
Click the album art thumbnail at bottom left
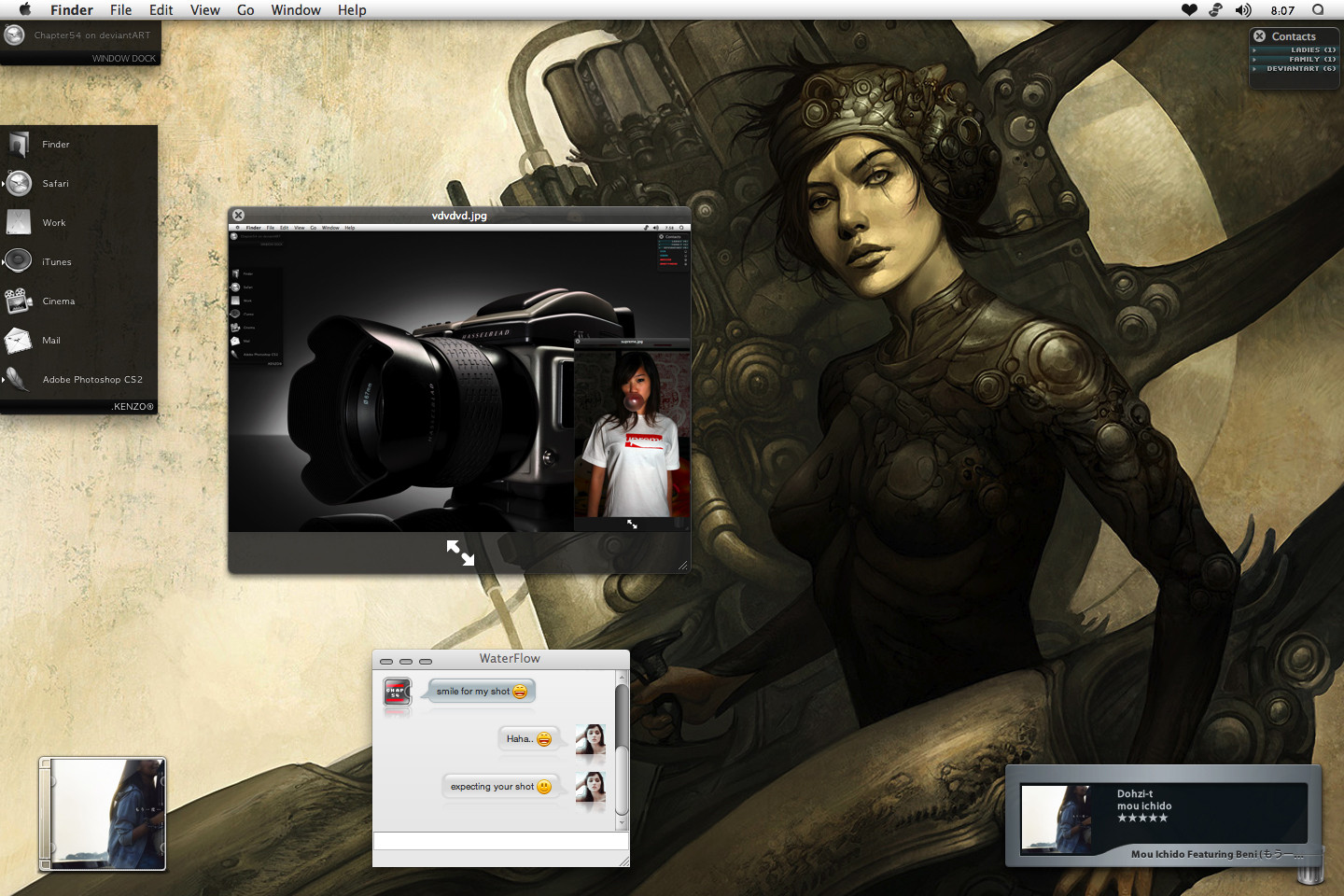coord(103,814)
